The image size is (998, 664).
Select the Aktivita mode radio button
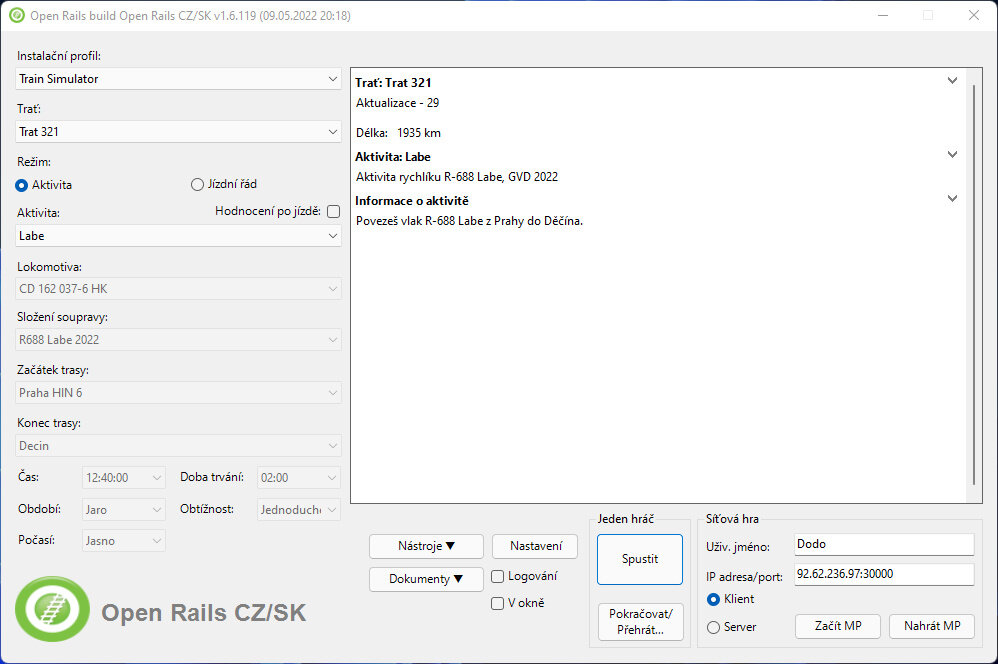22,185
